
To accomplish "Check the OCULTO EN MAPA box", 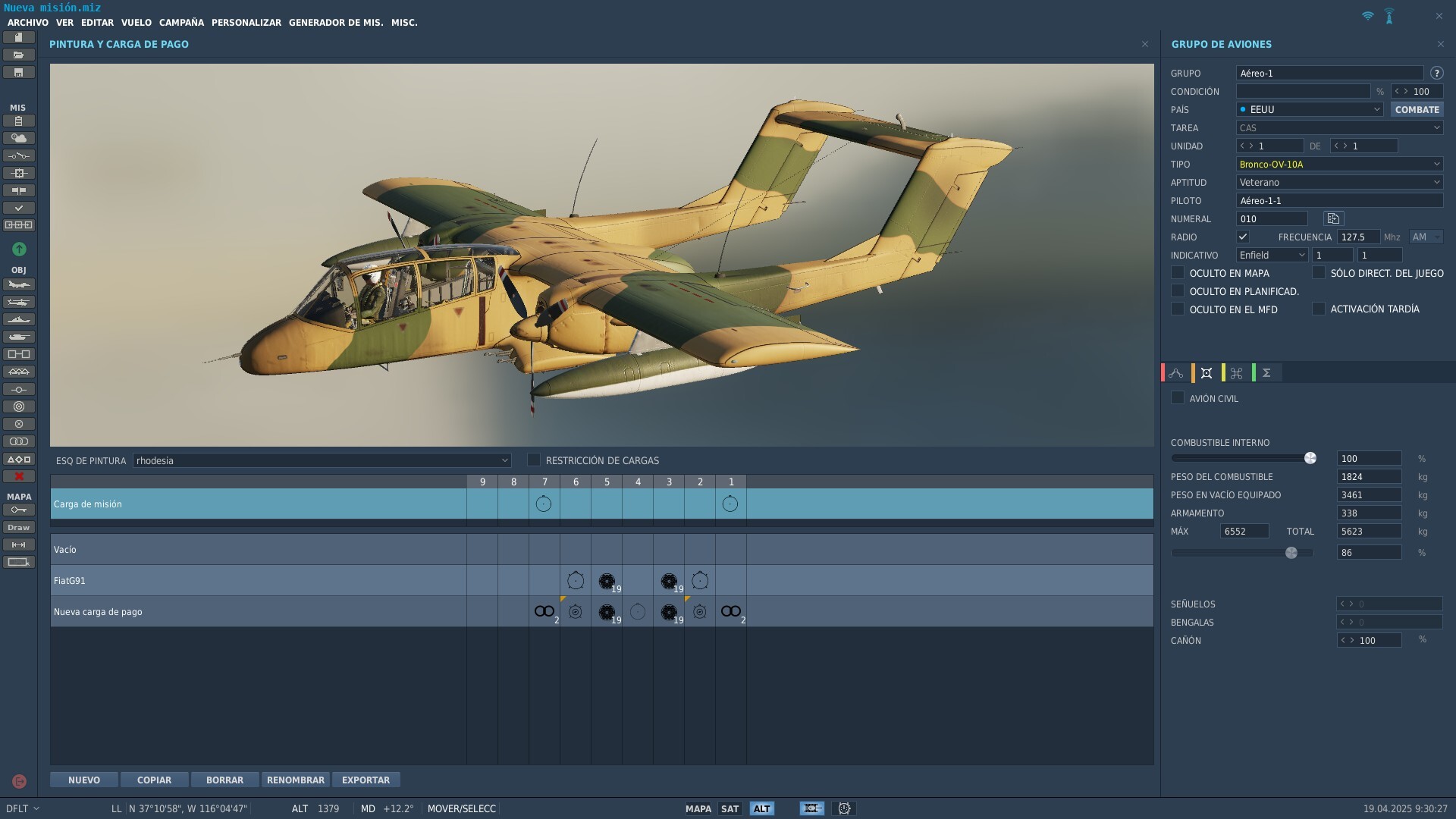I will (1178, 272).
